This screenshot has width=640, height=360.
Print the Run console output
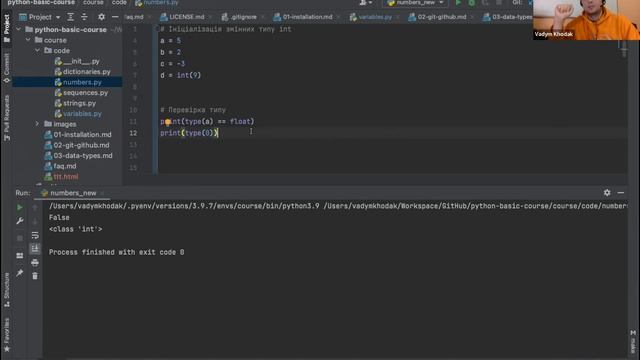click(35, 262)
